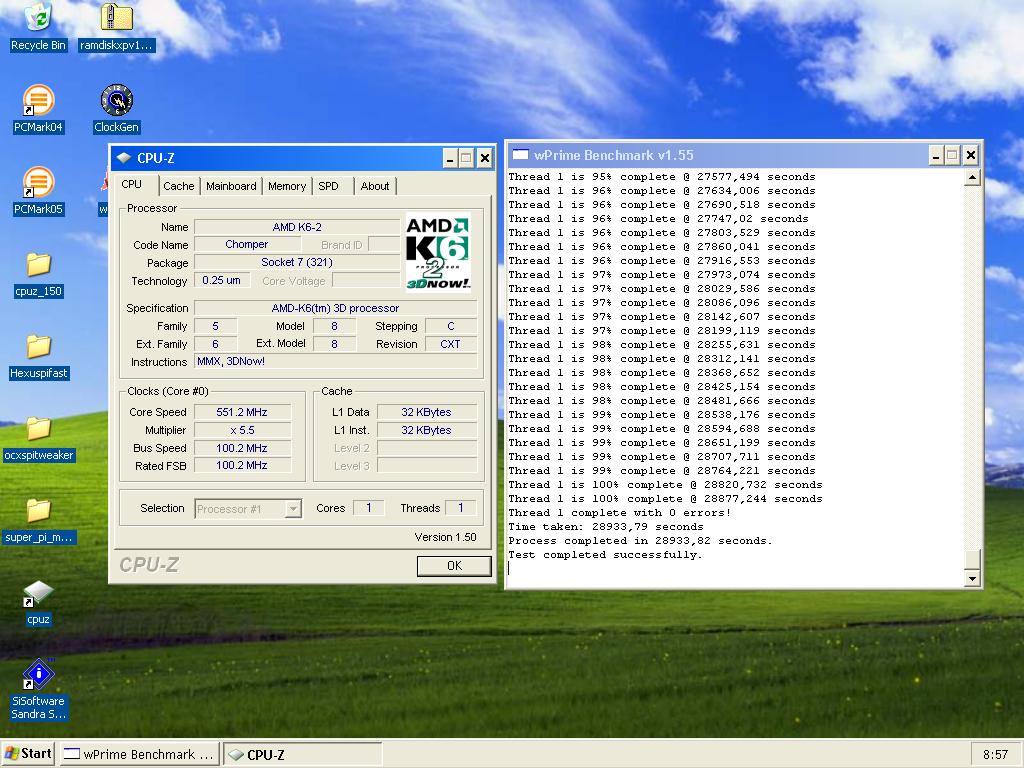This screenshot has width=1024, height=768.
Task: Click the Bus Speed 100.2 MHz value
Action: click(242, 448)
